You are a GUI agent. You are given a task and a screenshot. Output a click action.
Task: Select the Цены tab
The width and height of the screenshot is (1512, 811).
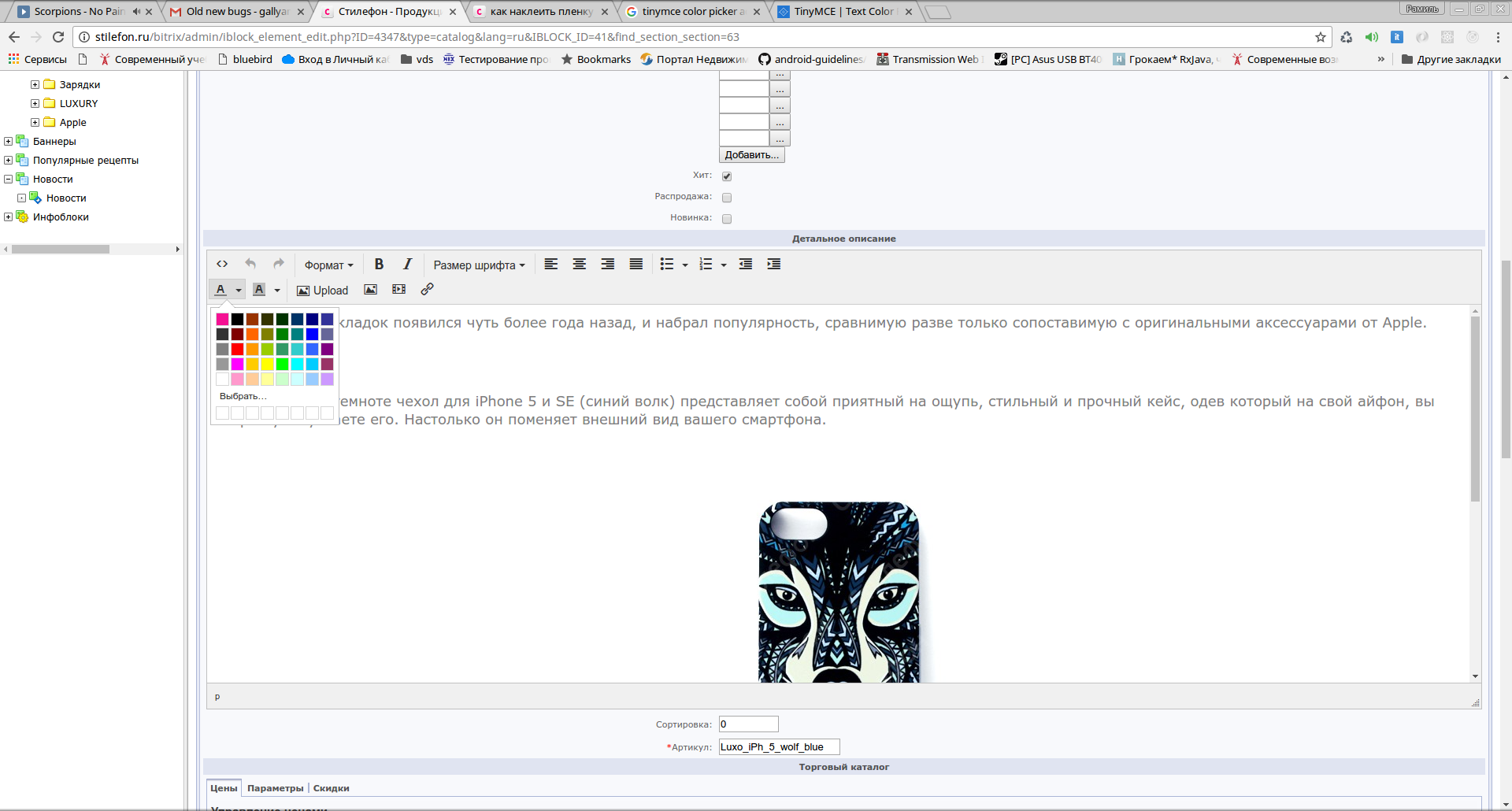point(224,788)
